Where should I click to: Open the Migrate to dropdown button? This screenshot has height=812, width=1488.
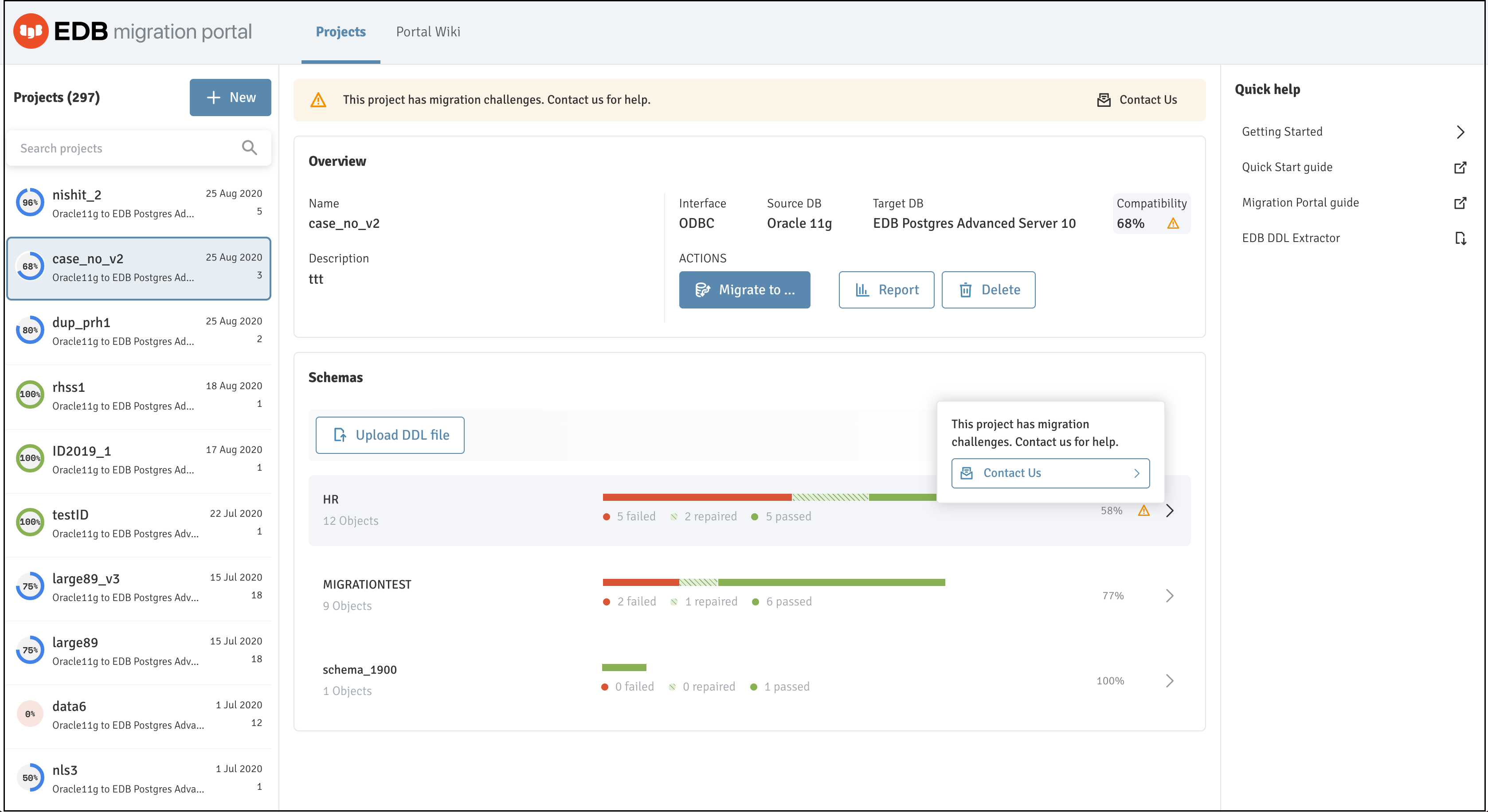[x=744, y=290]
